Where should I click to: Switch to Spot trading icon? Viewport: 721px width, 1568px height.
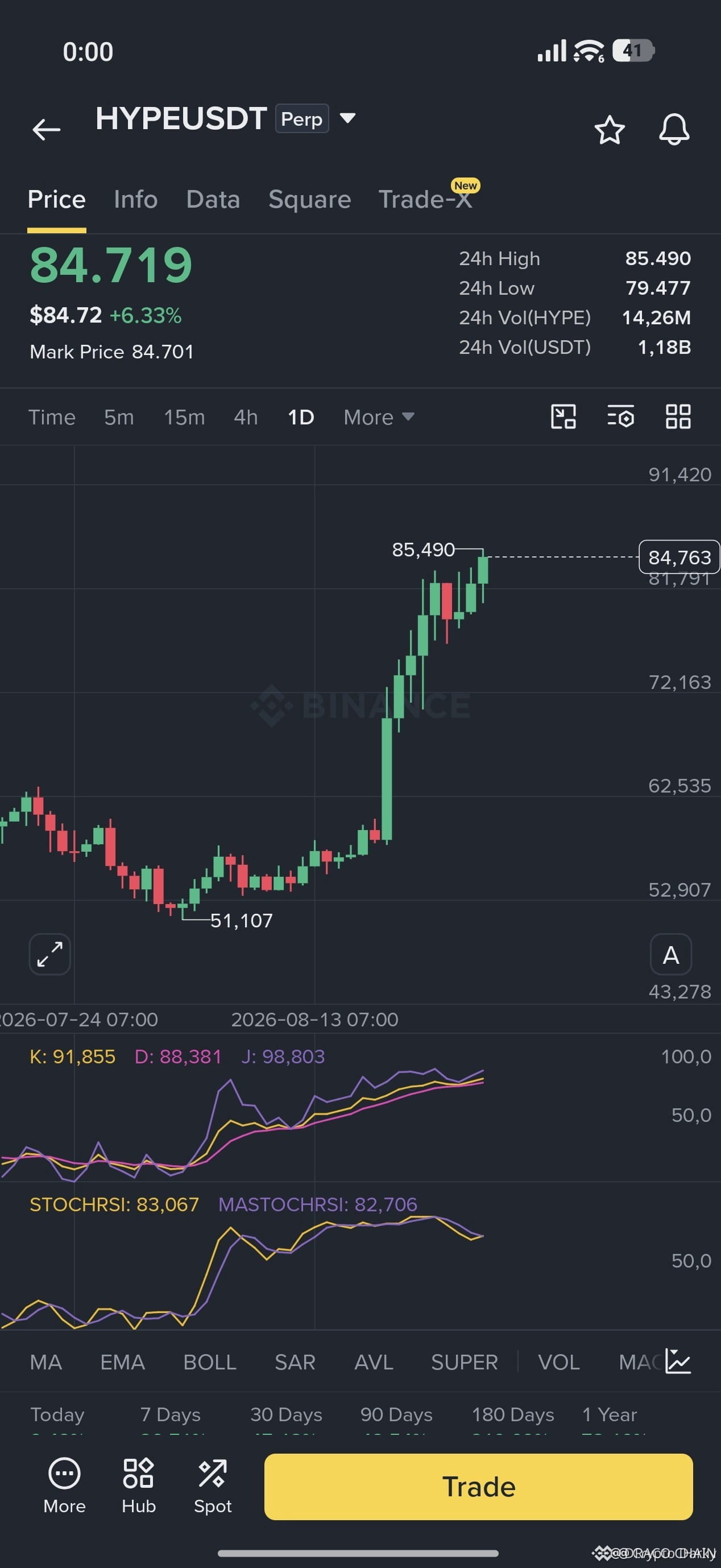click(x=212, y=1487)
